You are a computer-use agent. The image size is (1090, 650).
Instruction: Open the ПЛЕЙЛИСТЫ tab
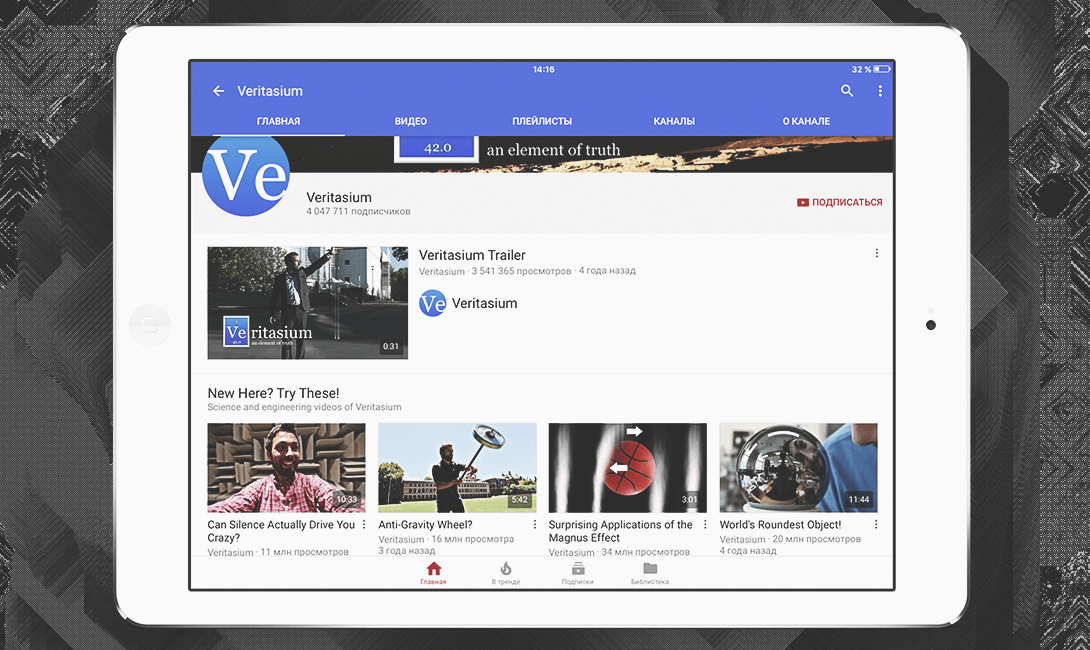pyautogui.click(x=542, y=121)
